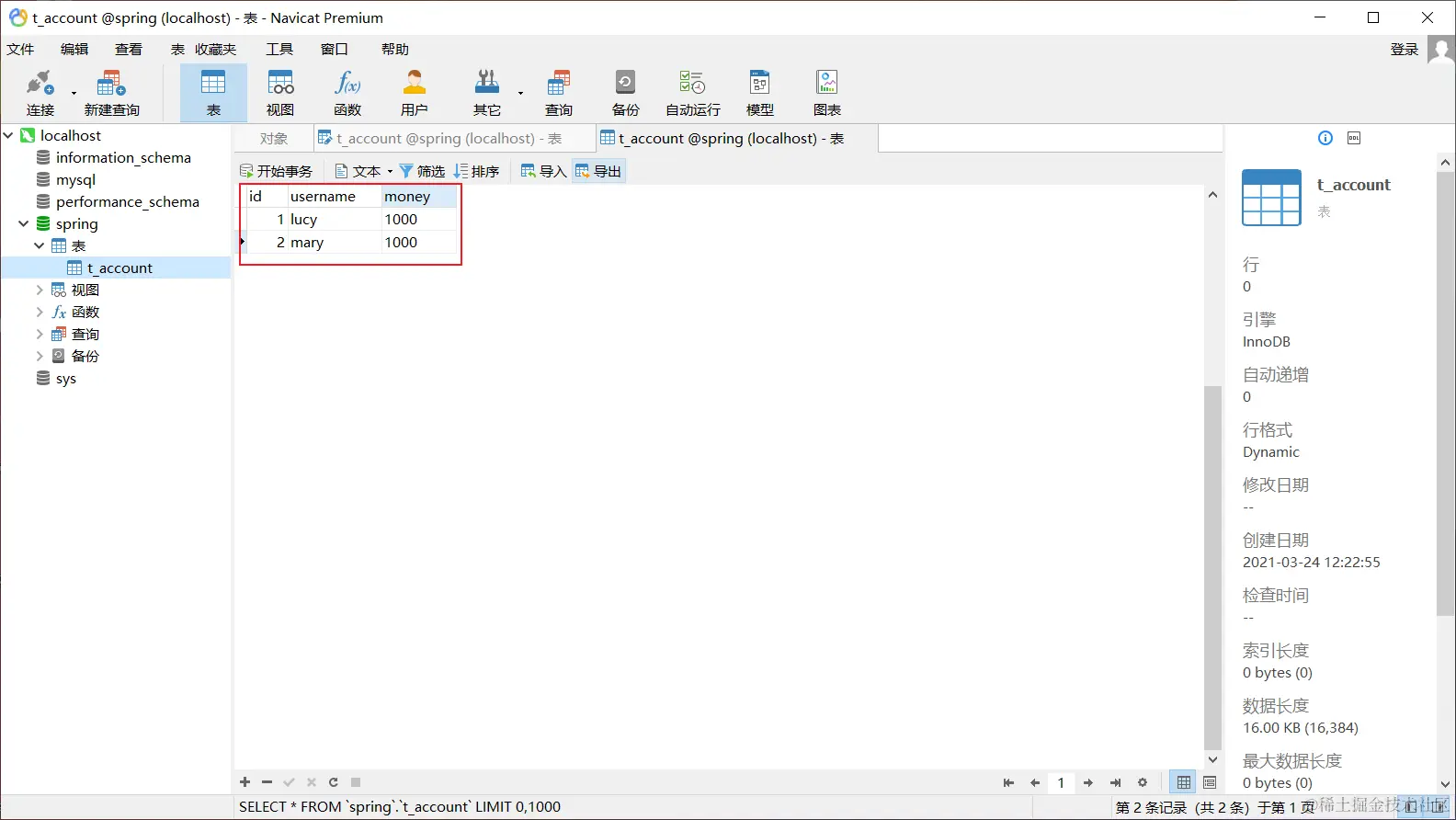This screenshot has height=820, width=1456.
Task: Open the 模型 (Model) toolbar icon
Action: [759, 93]
